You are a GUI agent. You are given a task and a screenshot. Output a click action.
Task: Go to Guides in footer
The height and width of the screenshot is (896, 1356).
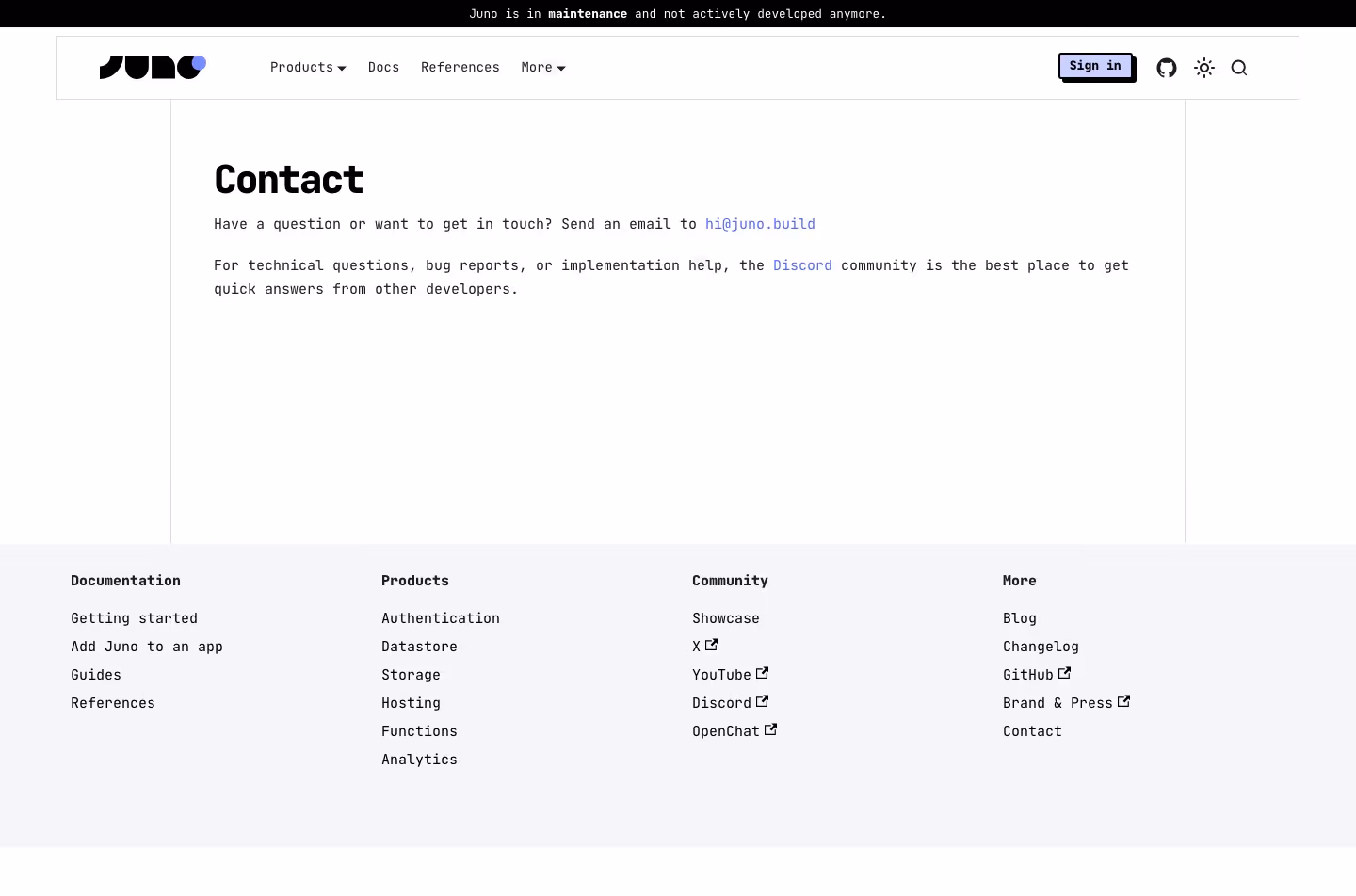coord(96,675)
